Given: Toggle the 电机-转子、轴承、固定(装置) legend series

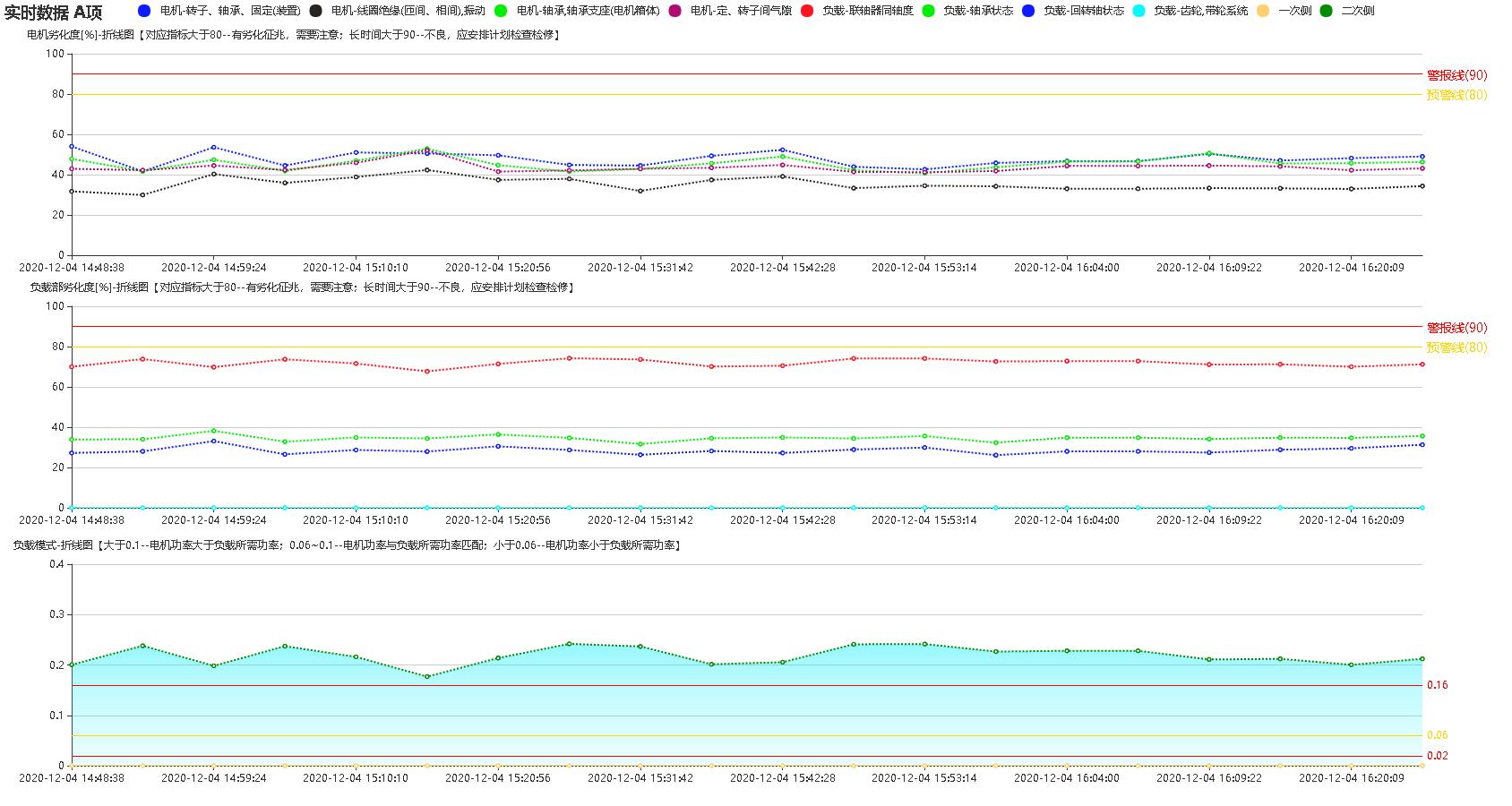Looking at the screenshot, I should (219, 11).
